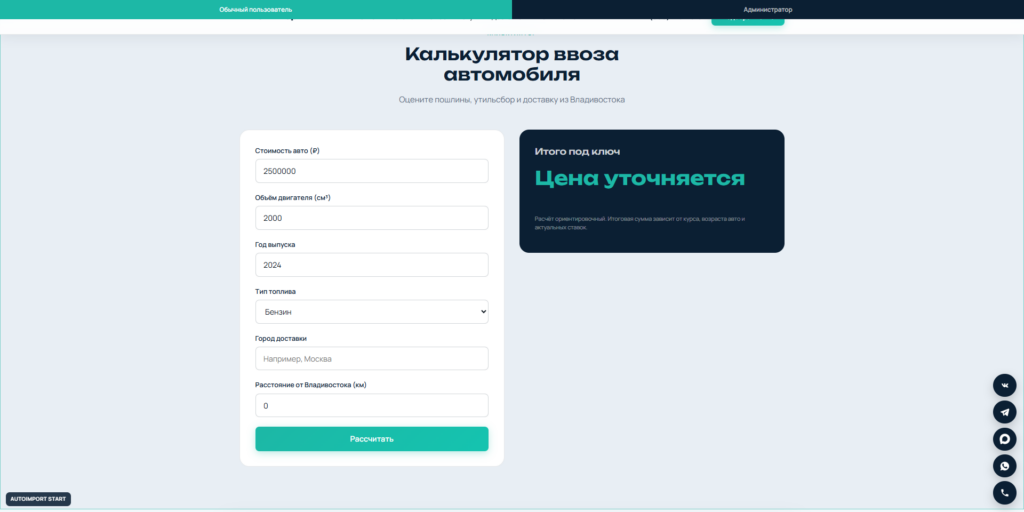Switch to Обычный пользователь tab
This screenshot has height=512, width=1024.
click(x=256, y=9)
